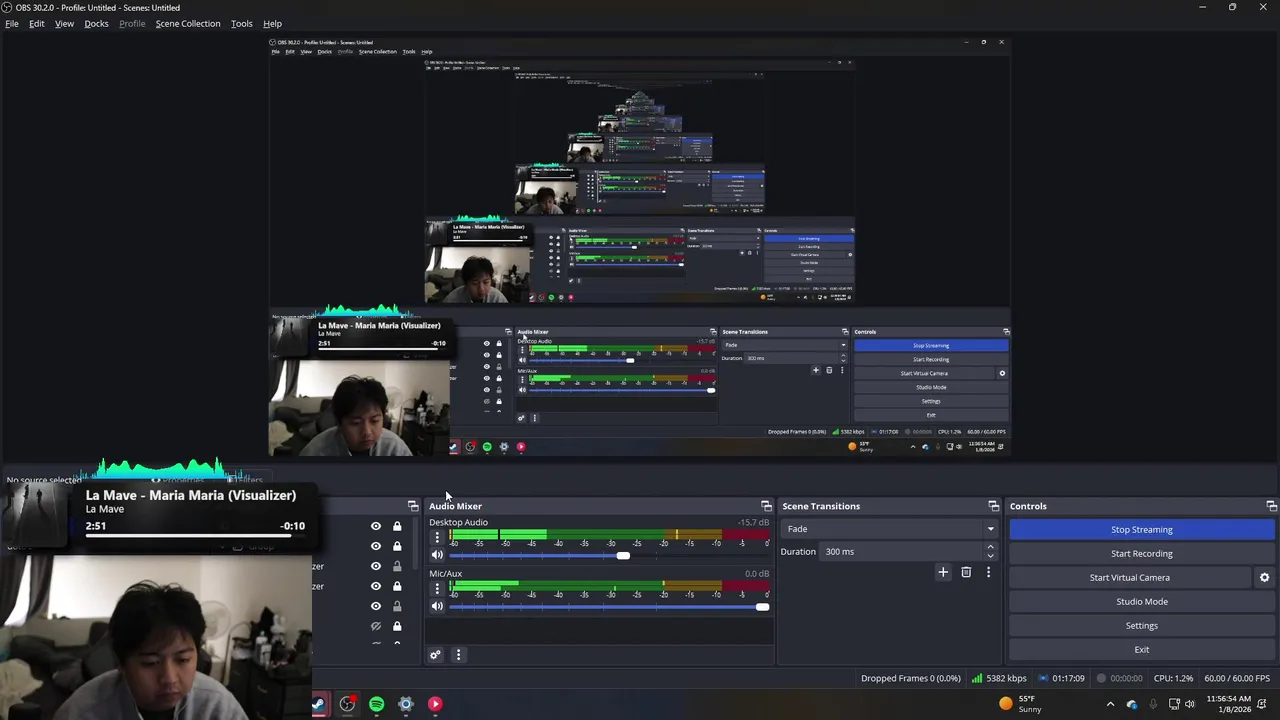Open Desktop Audio three-dot options menu
Image resolution: width=1280 pixels, height=720 pixels.
[437, 538]
